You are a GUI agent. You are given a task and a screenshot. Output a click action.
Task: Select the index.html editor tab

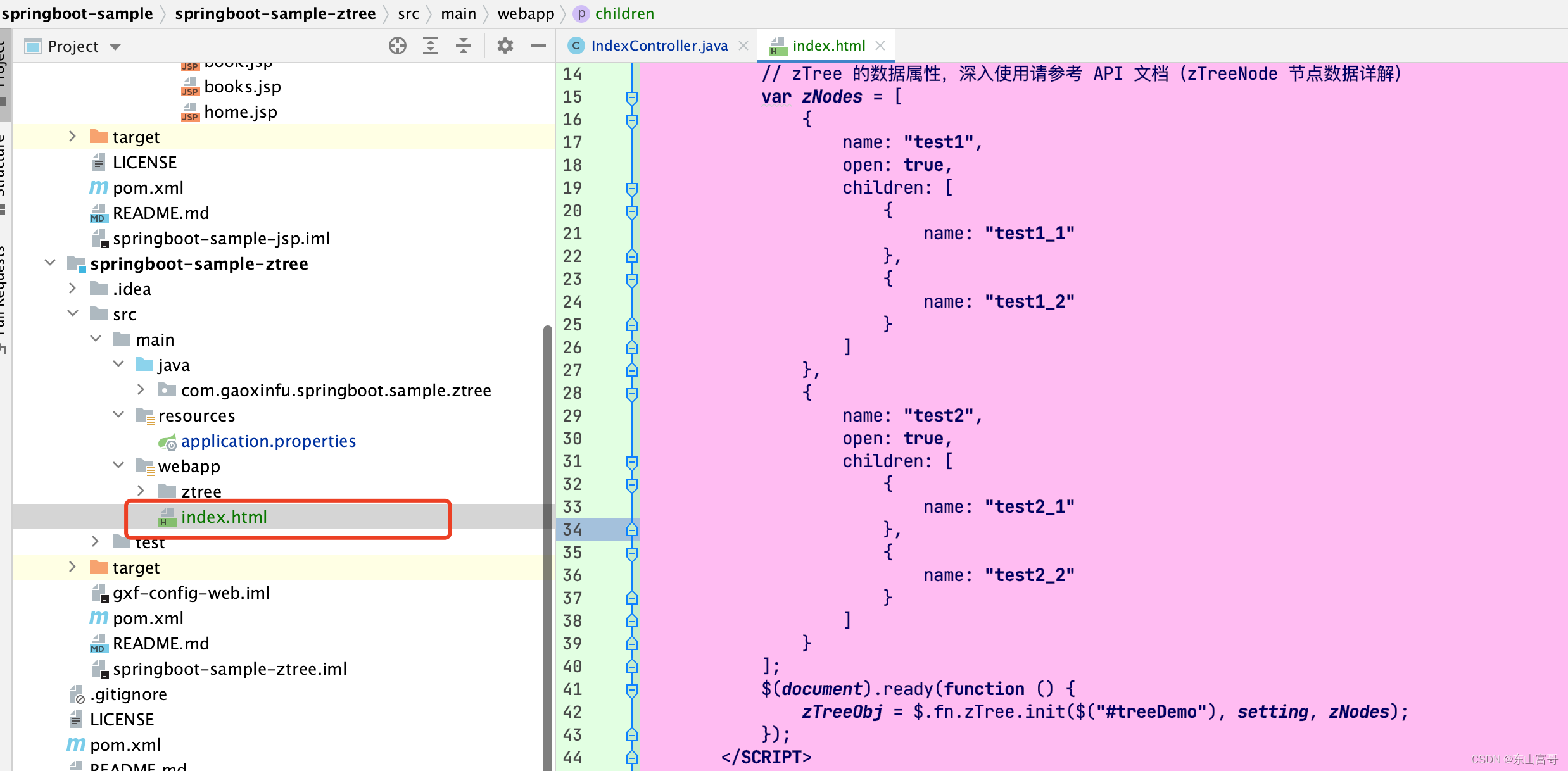pyautogui.click(x=828, y=46)
